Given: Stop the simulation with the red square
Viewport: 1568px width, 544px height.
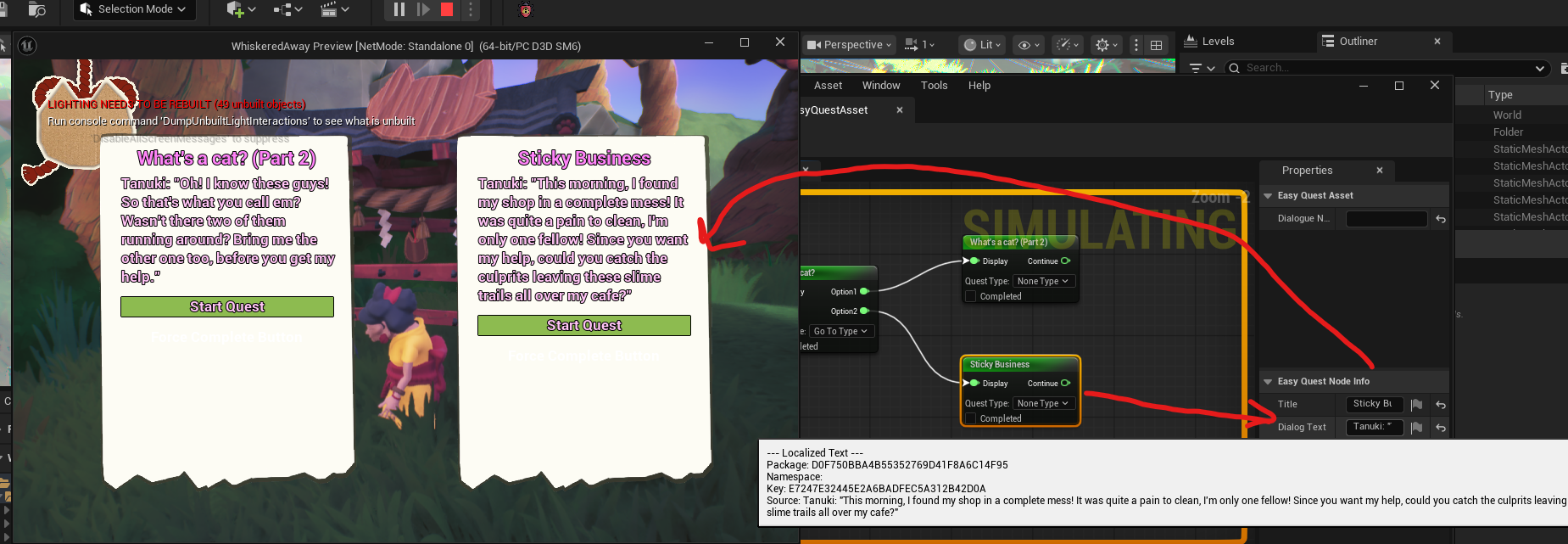Looking at the screenshot, I should coord(447,9).
